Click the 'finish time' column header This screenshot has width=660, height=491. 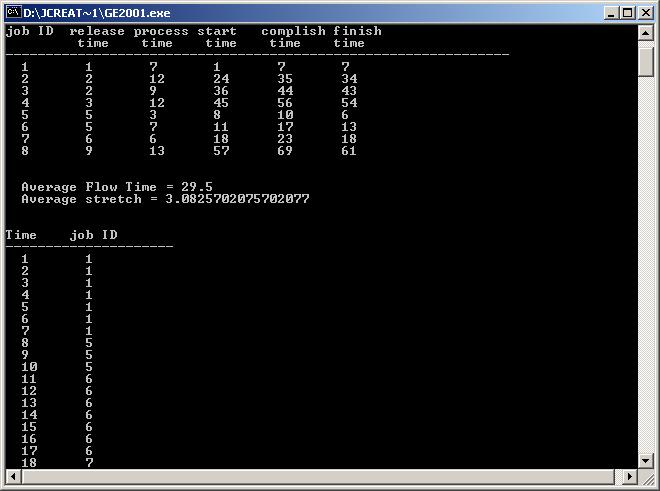pyautogui.click(x=357, y=37)
